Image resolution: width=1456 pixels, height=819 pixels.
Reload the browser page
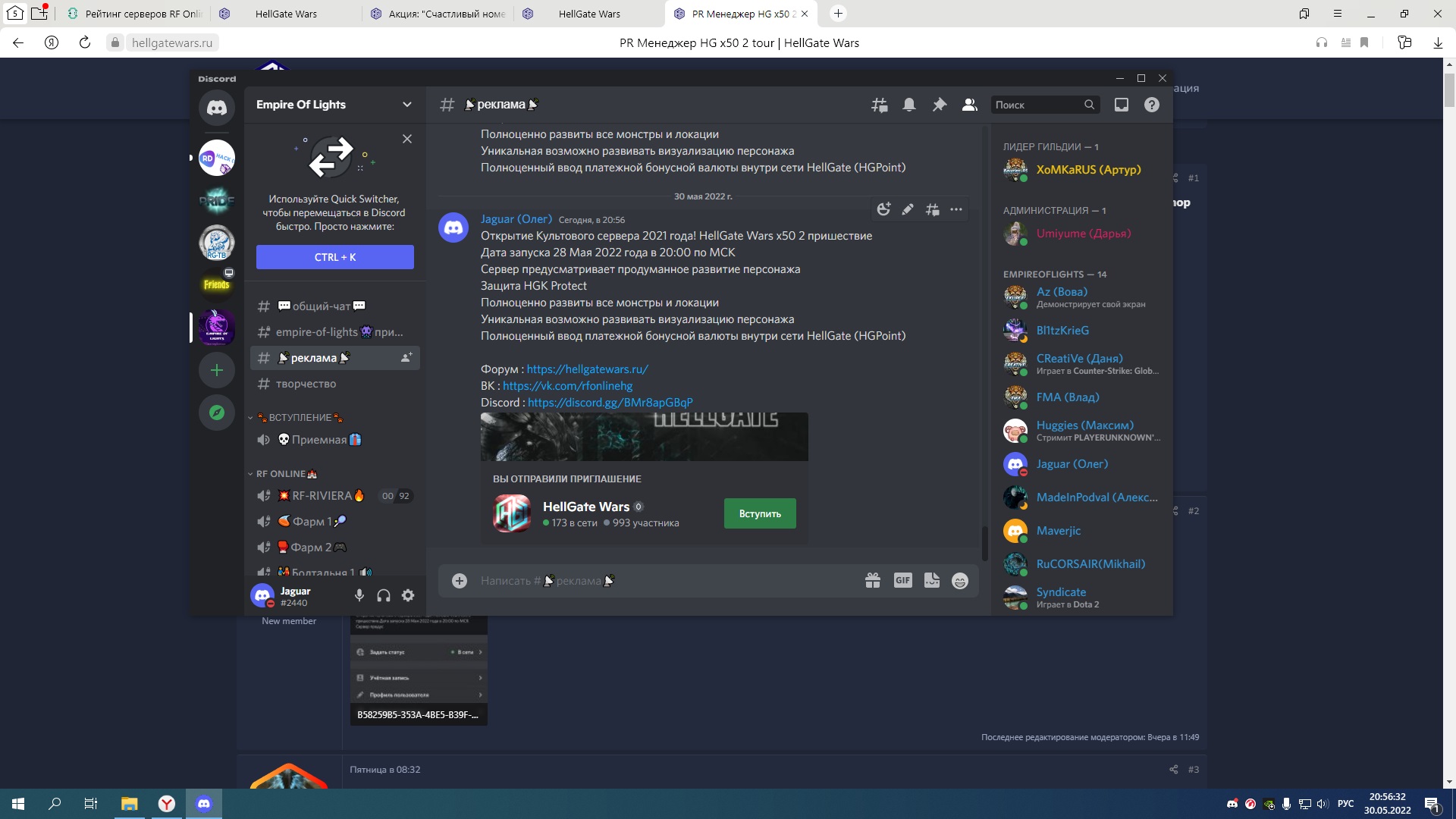pyautogui.click(x=85, y=42)
